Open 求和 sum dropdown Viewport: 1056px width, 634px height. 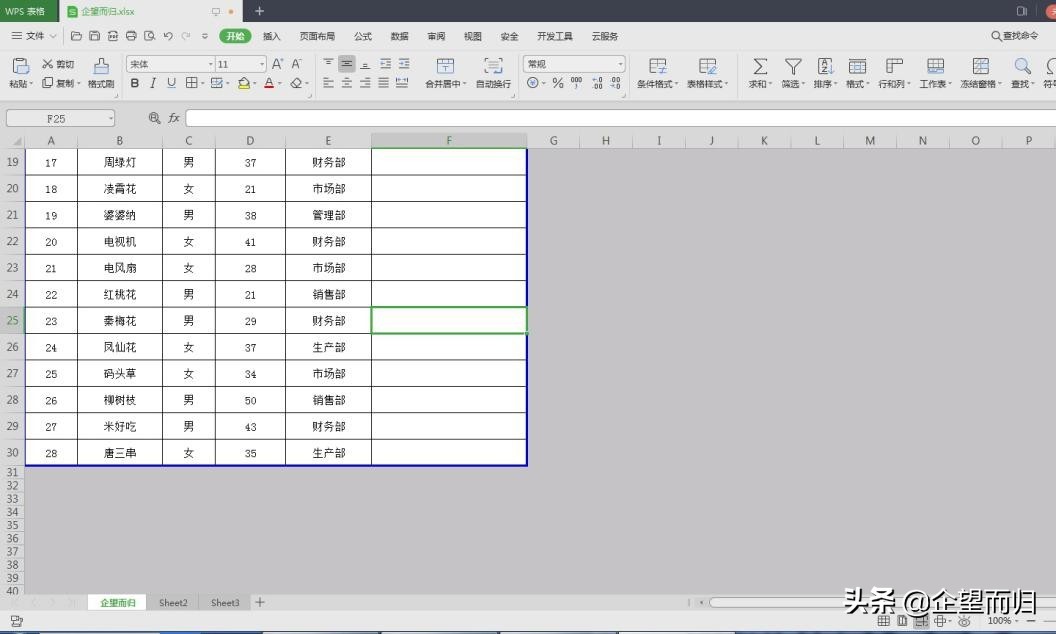pos(770,84)
